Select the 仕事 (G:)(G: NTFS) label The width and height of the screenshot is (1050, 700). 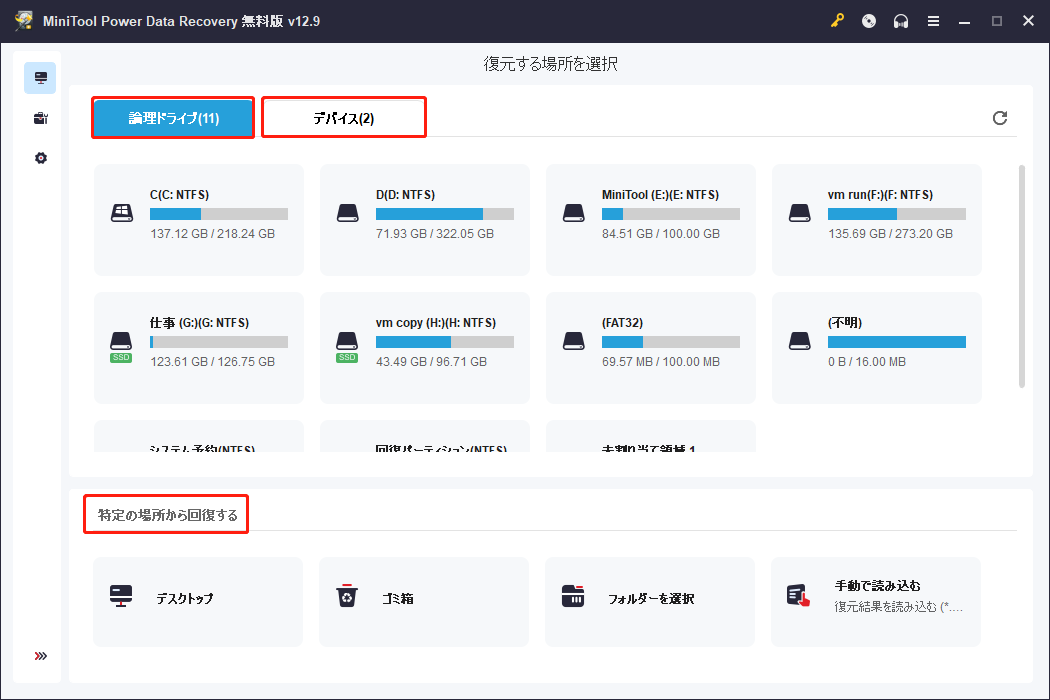(x=200, y=323)
